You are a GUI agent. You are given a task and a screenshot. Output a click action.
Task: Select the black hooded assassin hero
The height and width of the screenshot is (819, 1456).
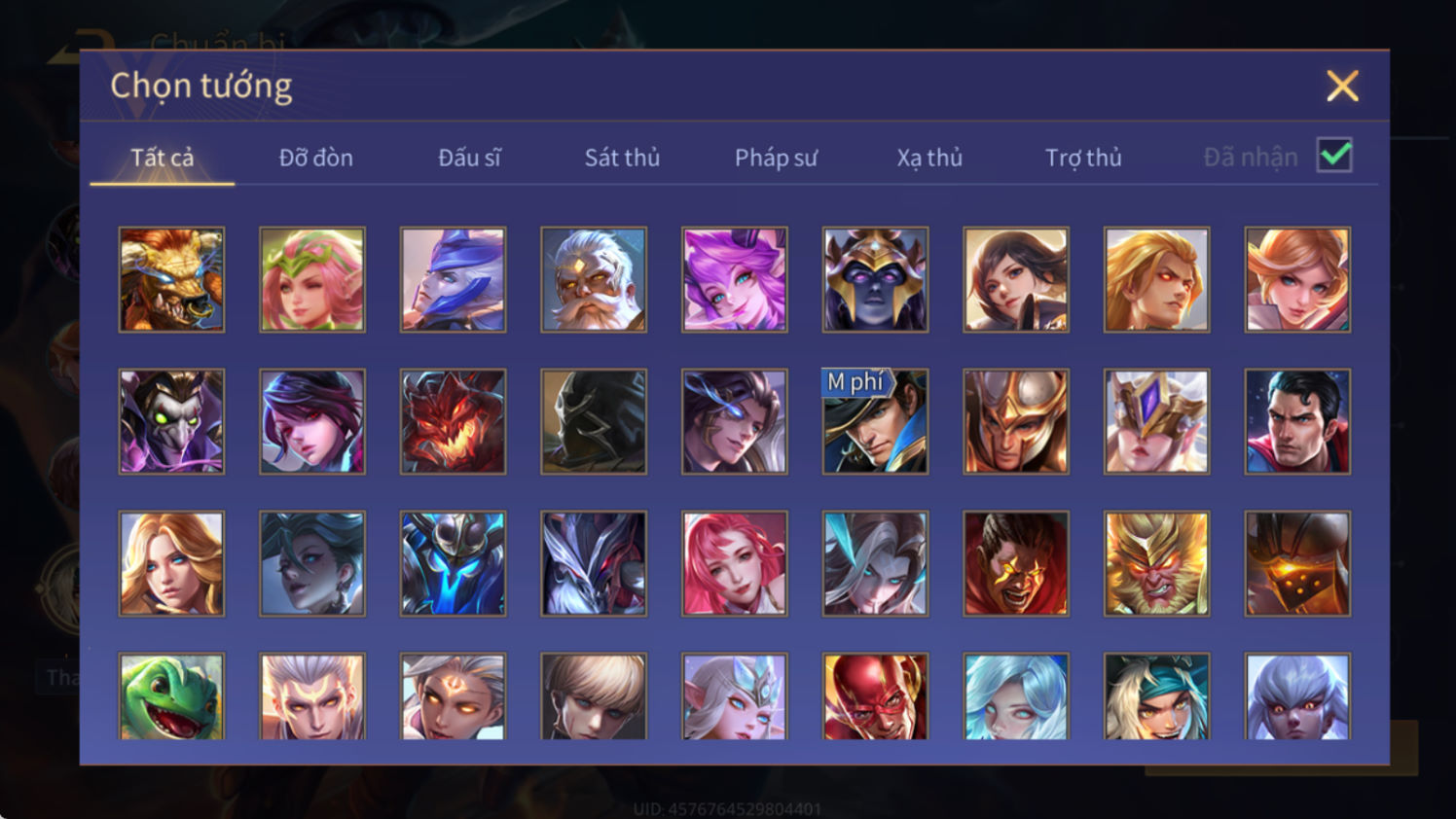click(x=594, y=421)
